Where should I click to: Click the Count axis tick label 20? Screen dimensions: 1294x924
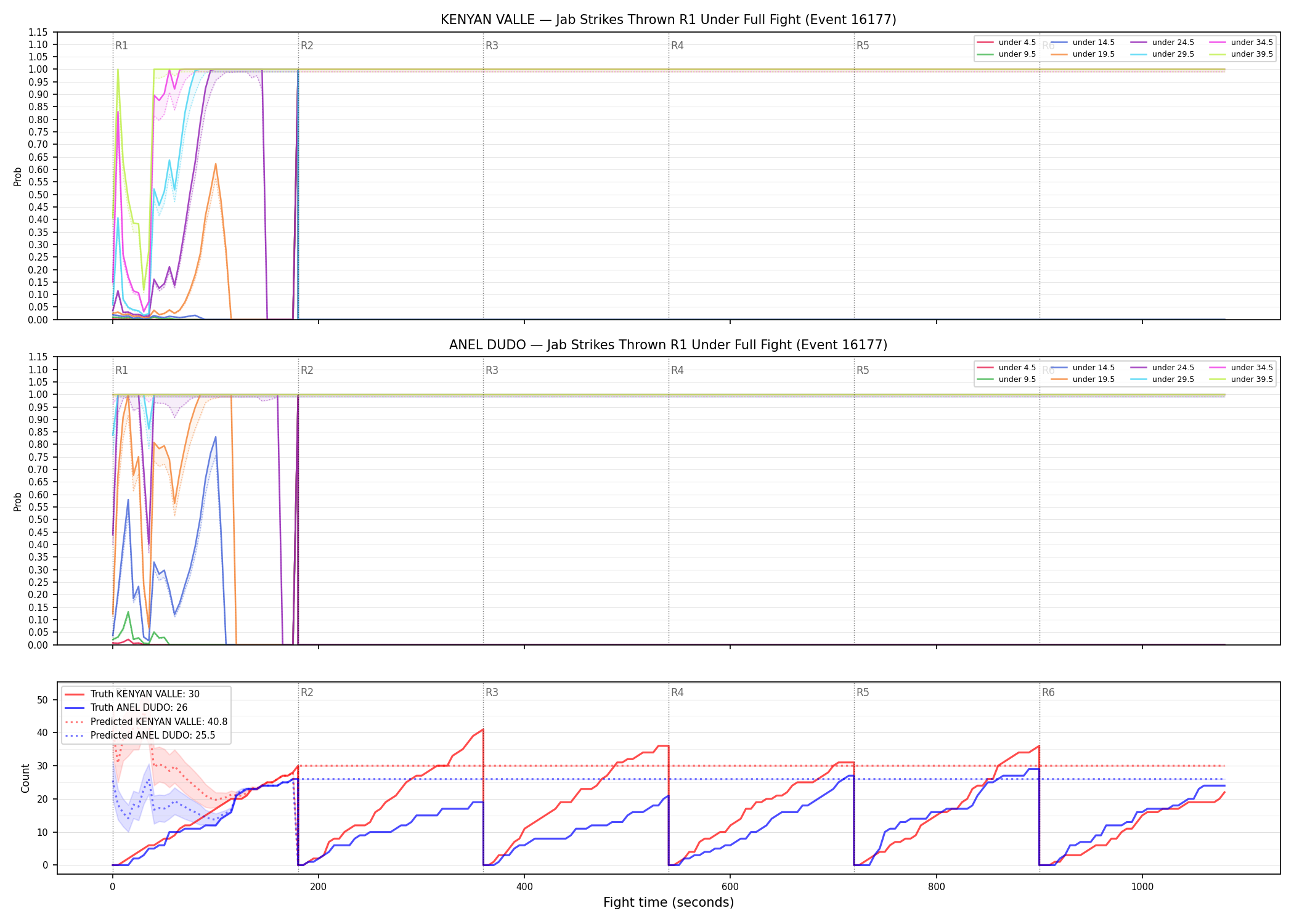pos(43,799)
